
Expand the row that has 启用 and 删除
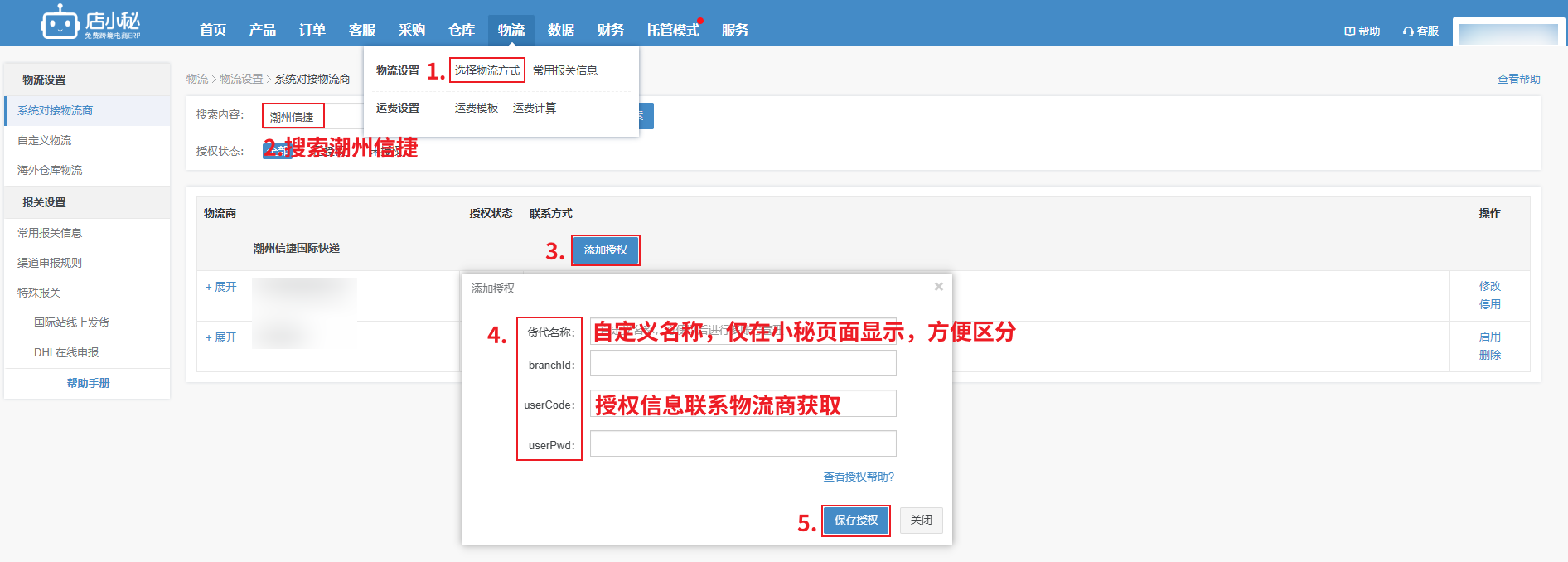point(221,337)
